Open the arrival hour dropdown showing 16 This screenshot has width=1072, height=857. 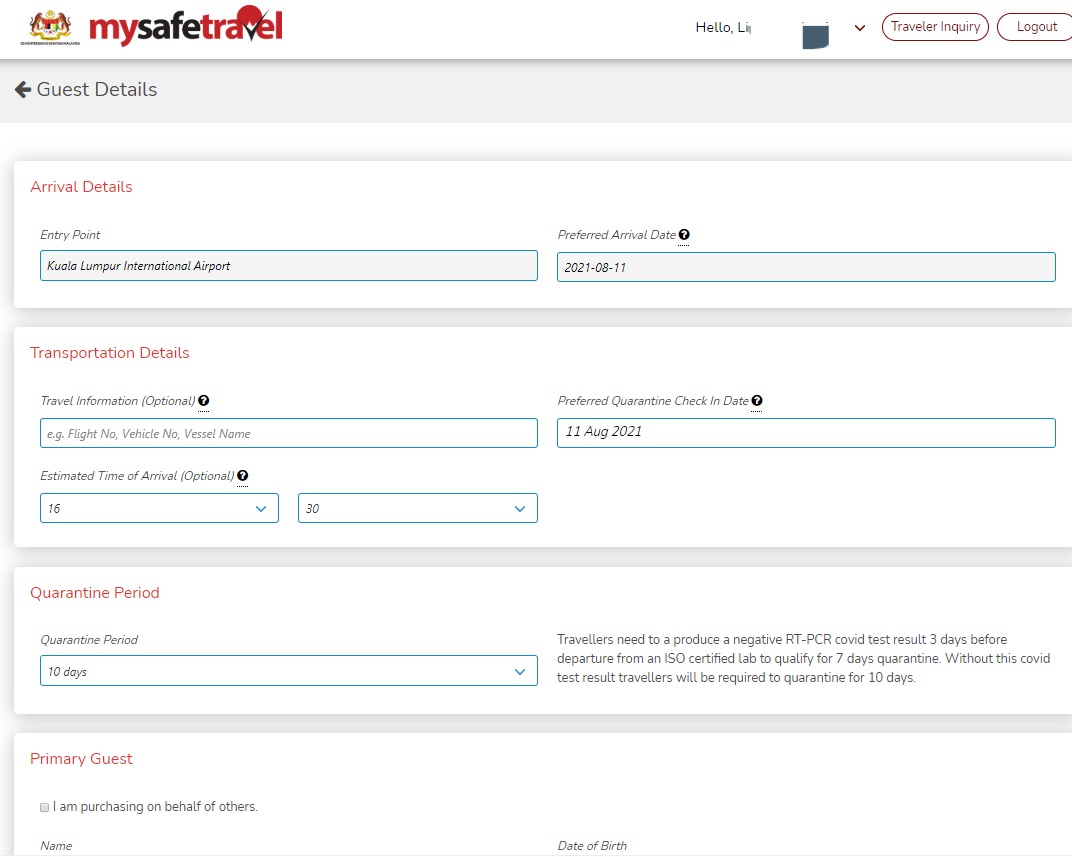click(159, 508)
